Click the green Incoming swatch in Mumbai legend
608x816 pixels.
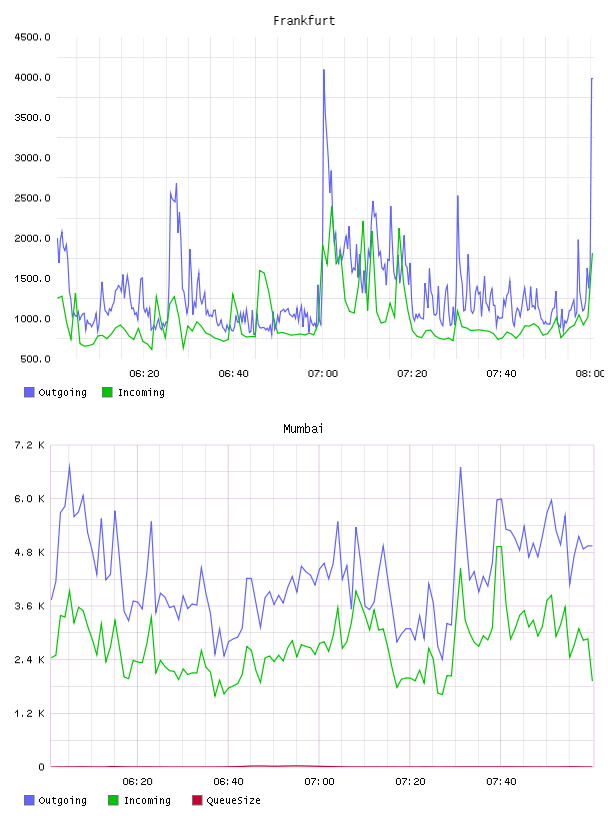(x=113, y=800)
